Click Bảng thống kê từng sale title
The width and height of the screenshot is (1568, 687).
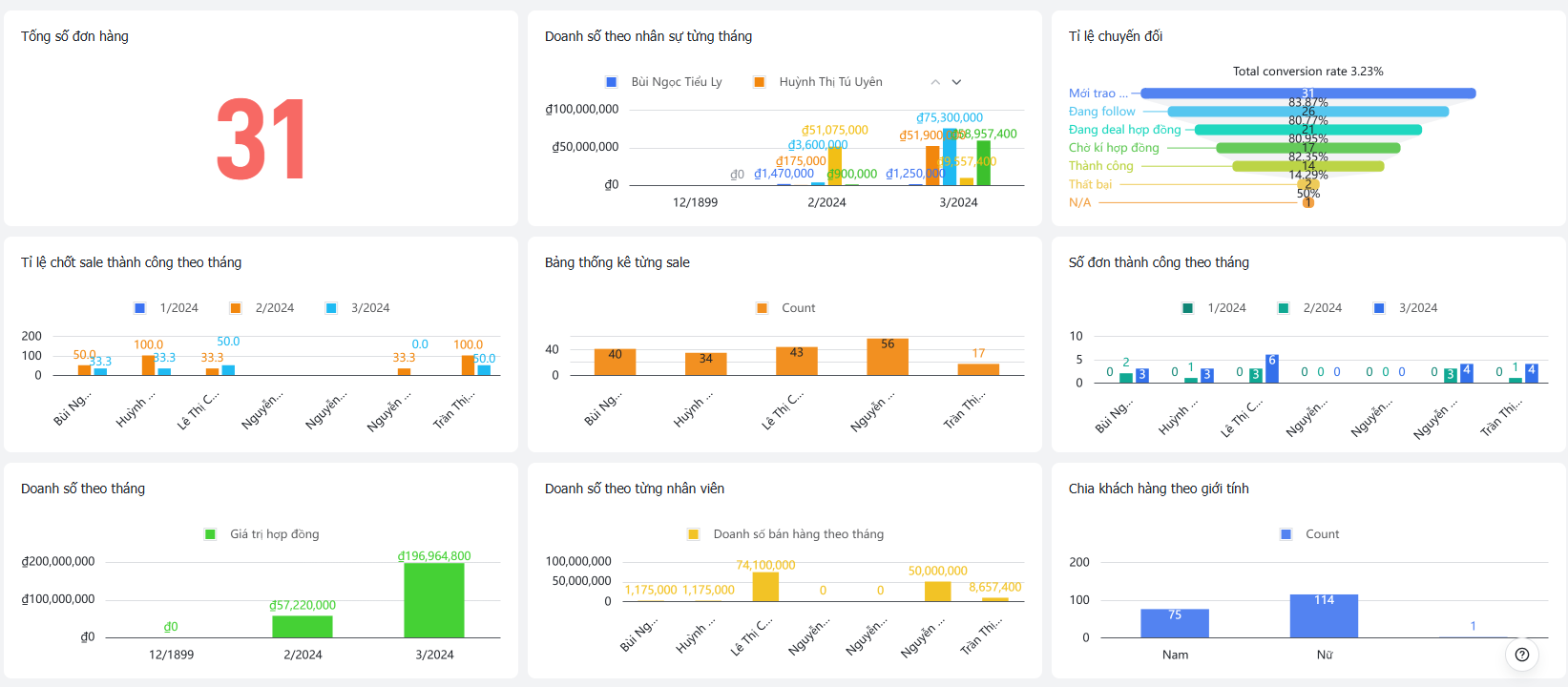coord(617,262)
